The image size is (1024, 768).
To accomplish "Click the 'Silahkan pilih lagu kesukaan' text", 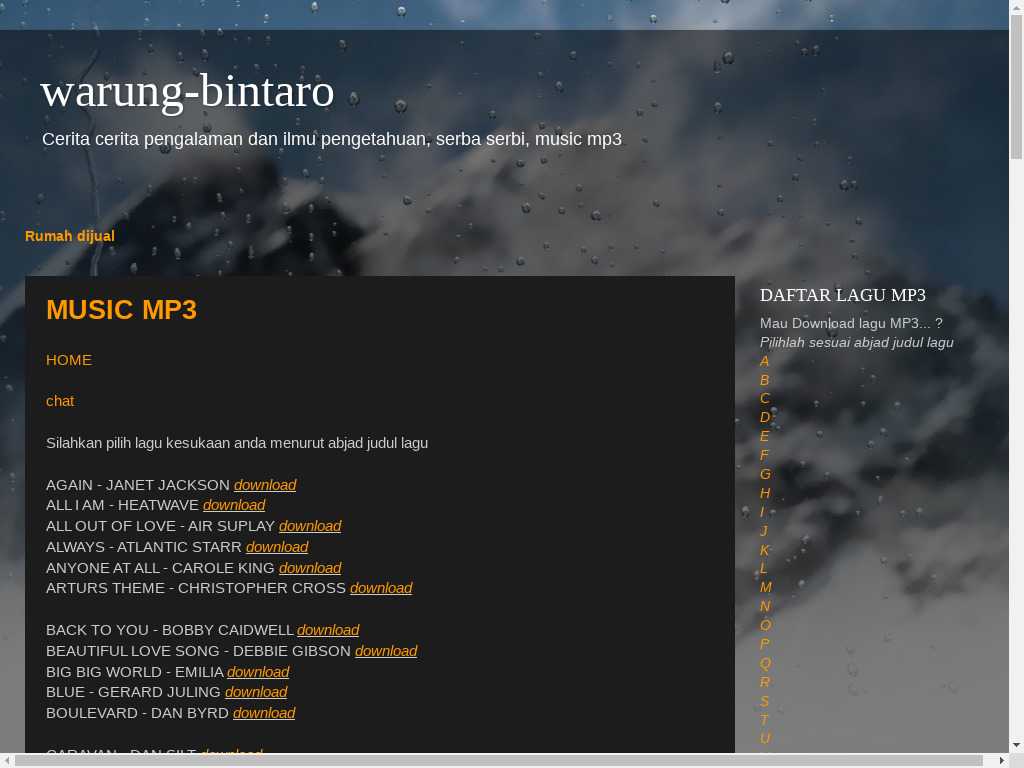I will 237,443.
